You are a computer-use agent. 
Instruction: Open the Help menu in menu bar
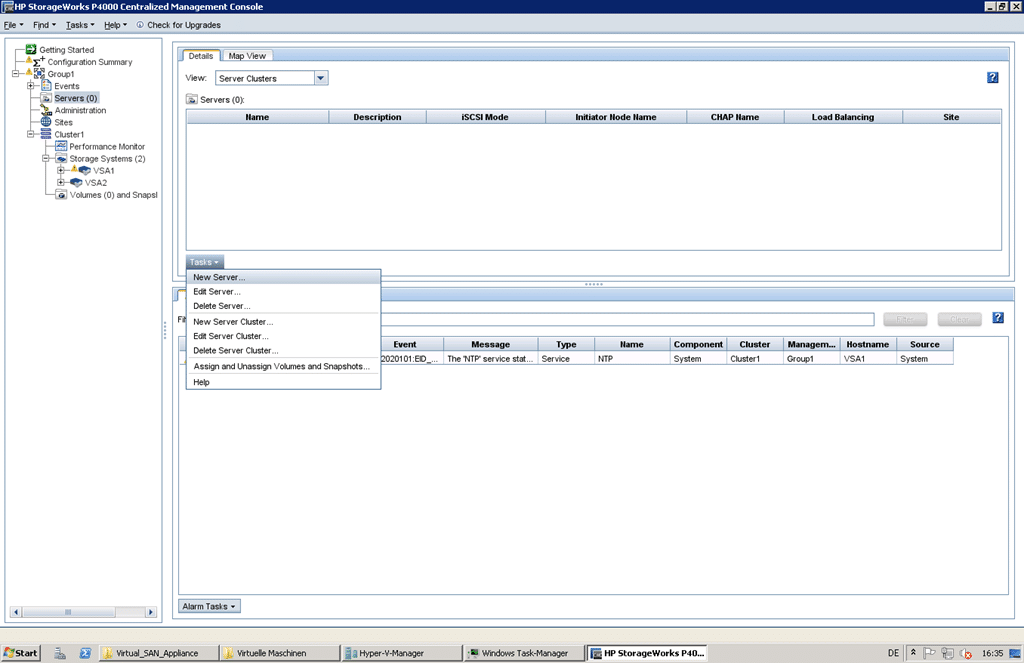(116, 25)
